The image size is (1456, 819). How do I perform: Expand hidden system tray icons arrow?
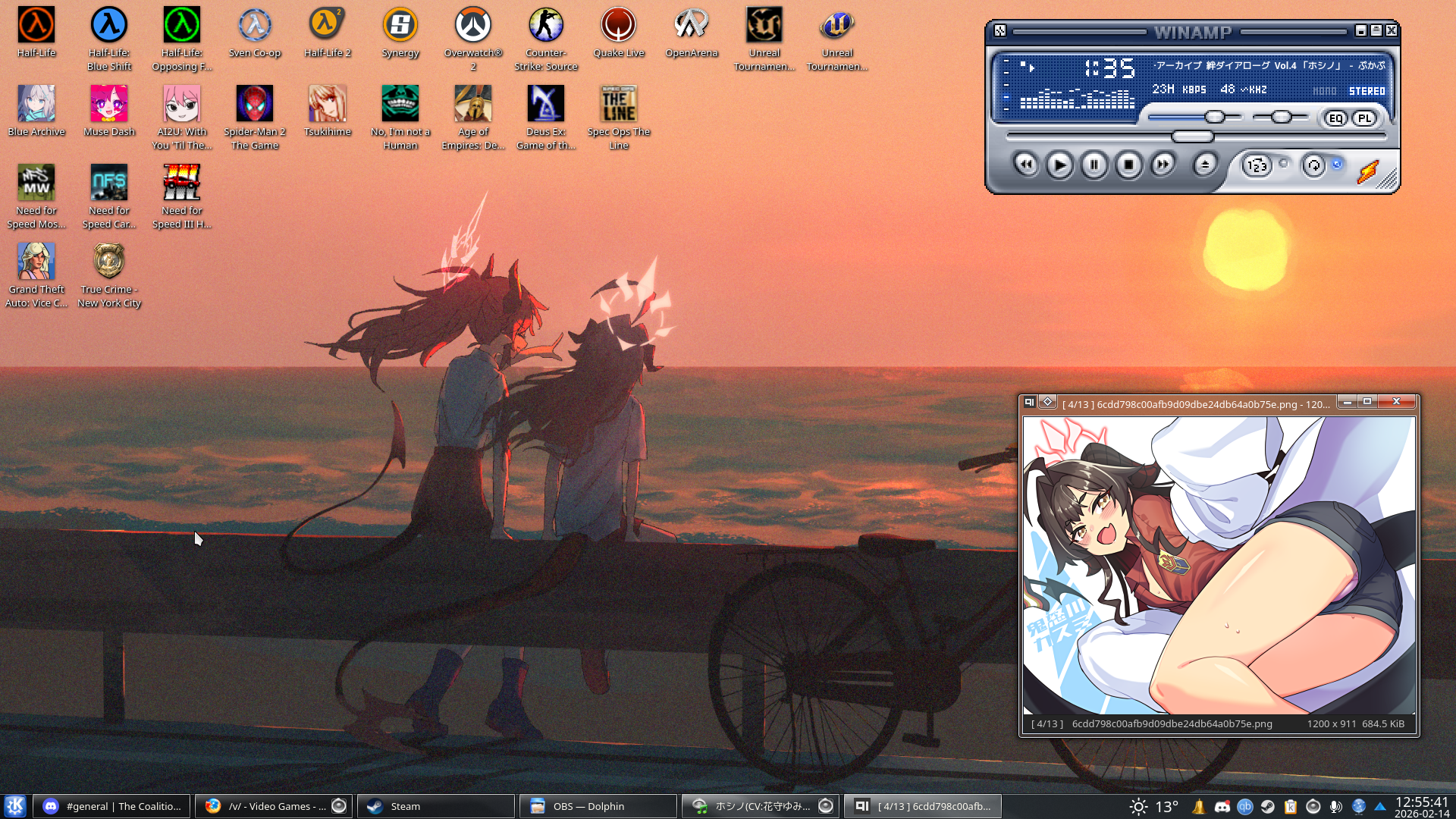coord(1380,806)
